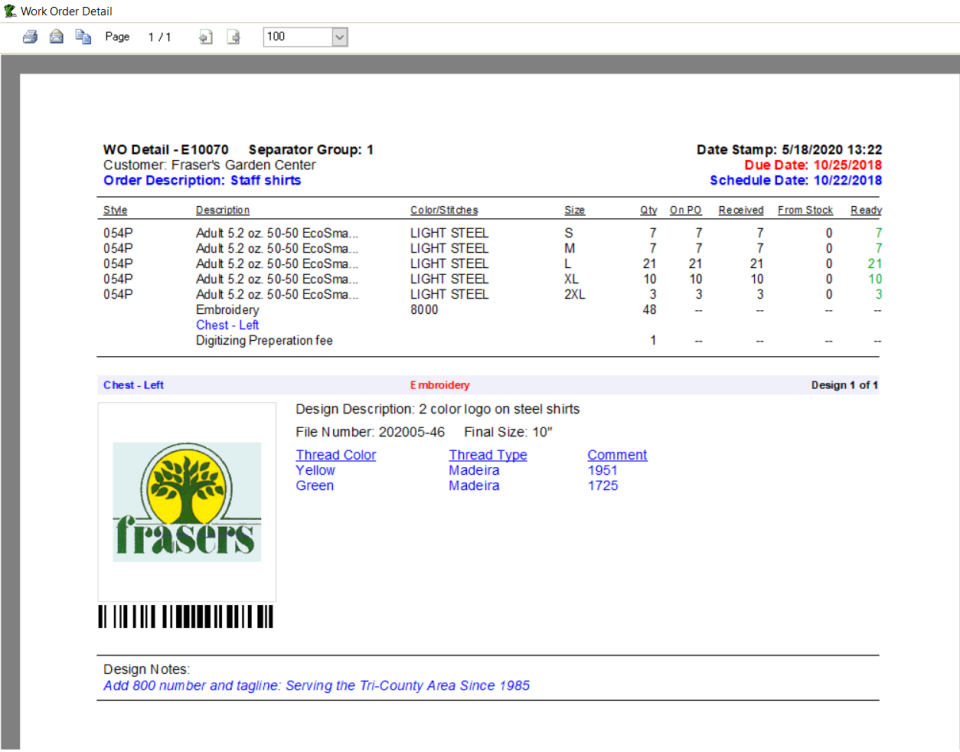Select the Thread Type header link
The image size is (960, 752).
(488, 454)
